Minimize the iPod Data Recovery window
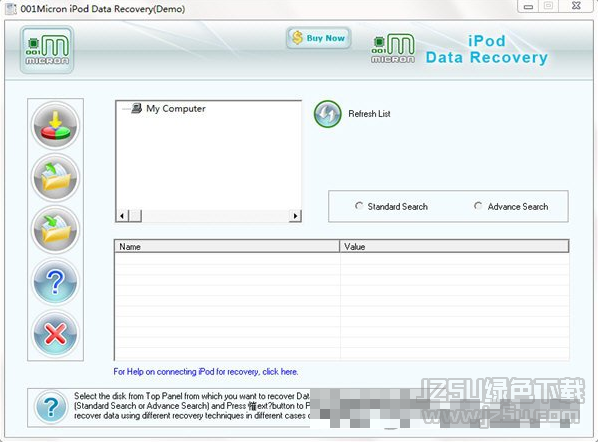This screenshot has width=598, height=442. click(x=528, y=6)
